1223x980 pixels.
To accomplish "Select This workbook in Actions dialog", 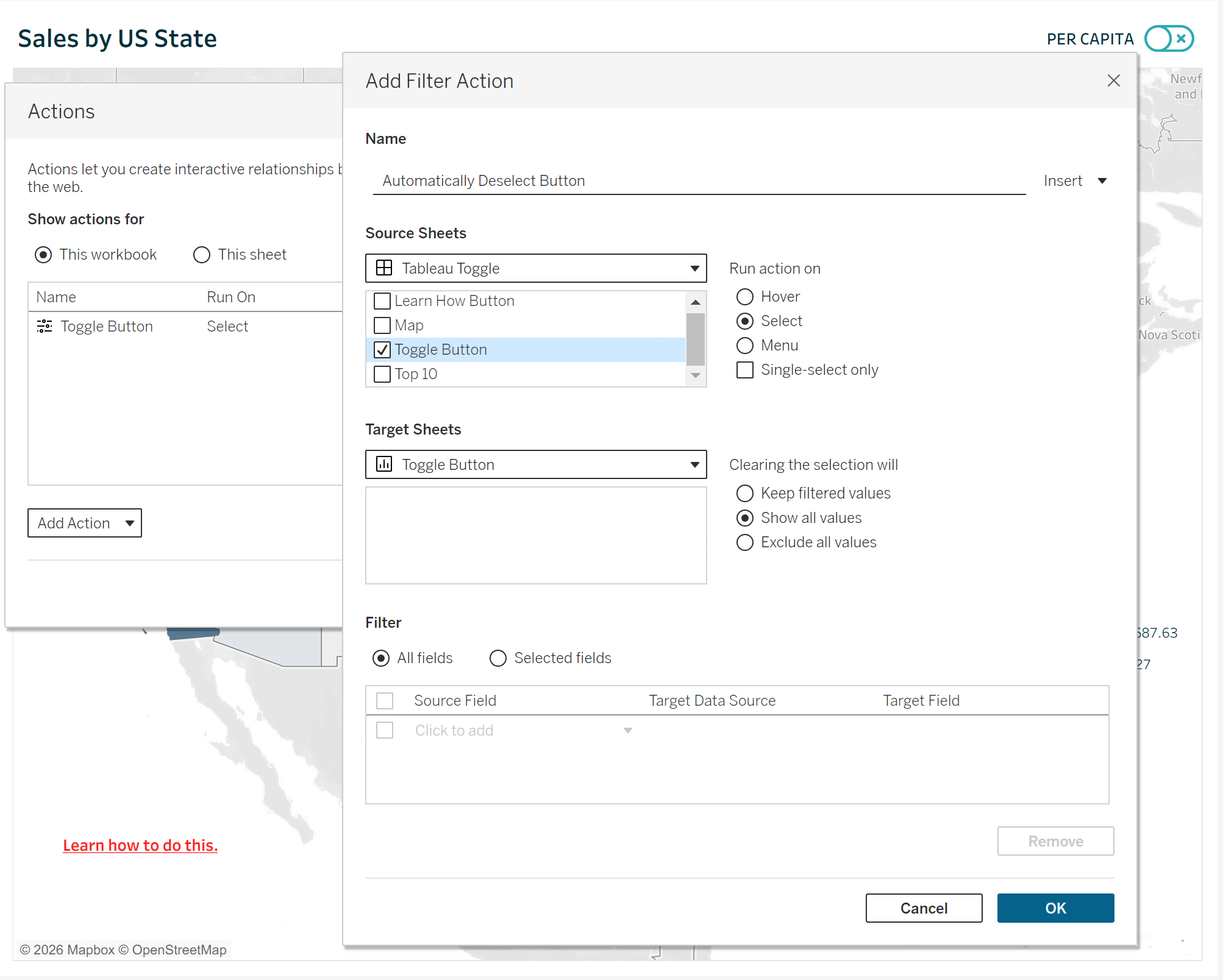I will pyautogui.click(x=43, y=255).
